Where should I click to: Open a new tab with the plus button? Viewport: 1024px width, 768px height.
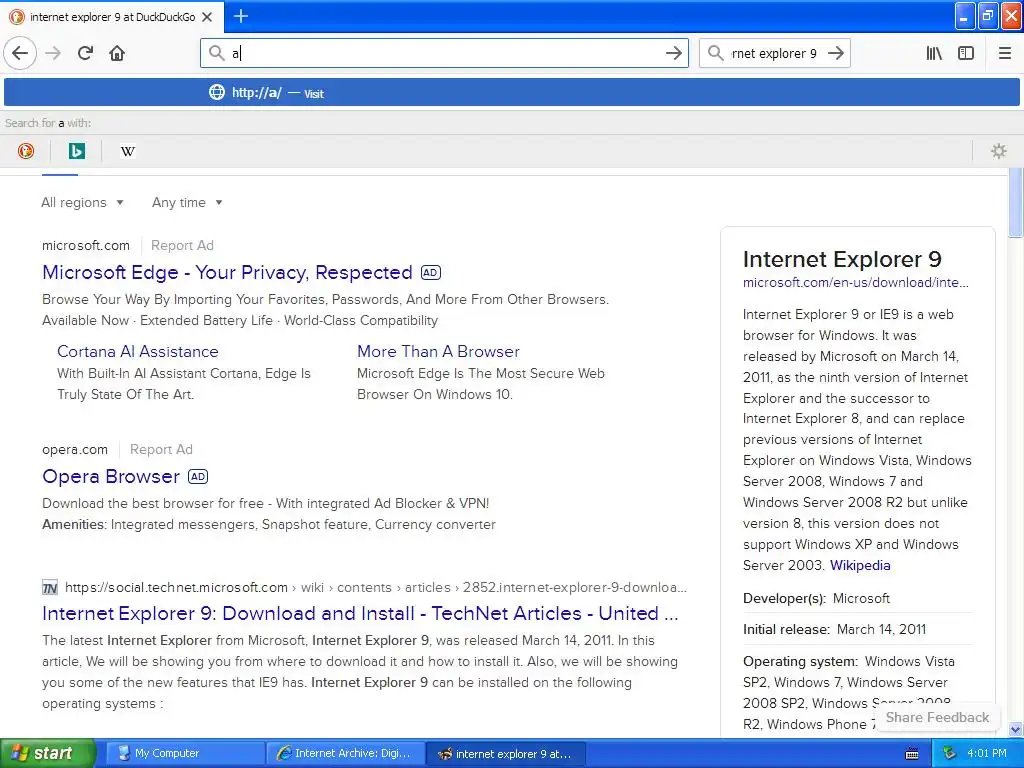(241, 16)
